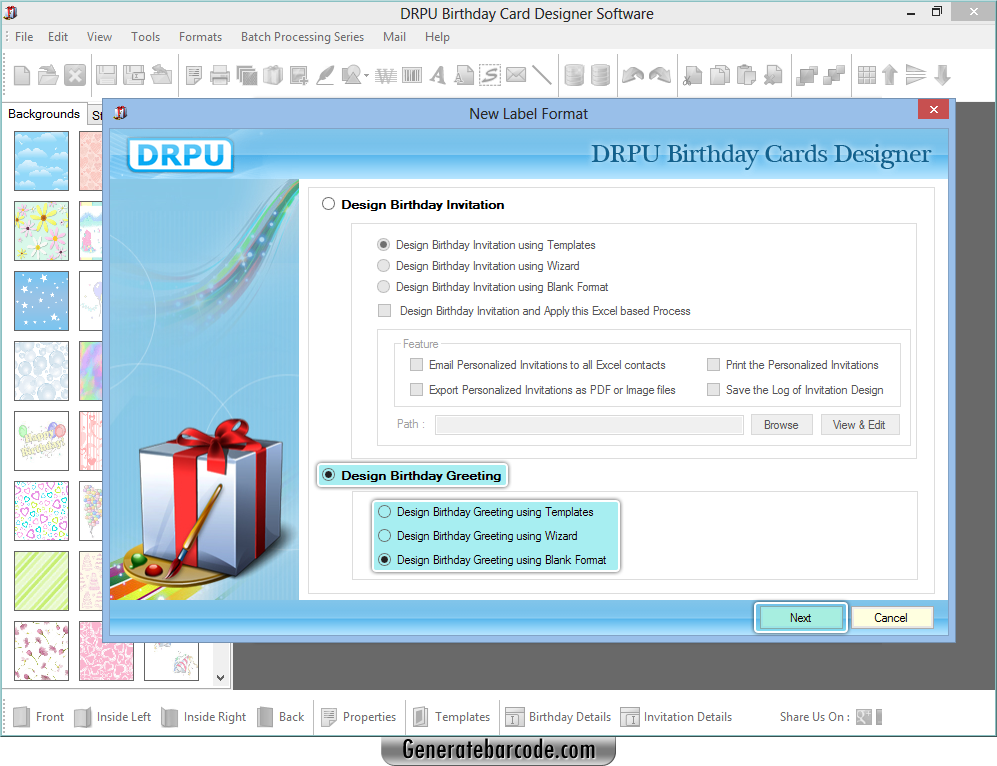The image size is (997, 766).
Task: Click the Save As floppy disk icon
Action: coord(134,76)
